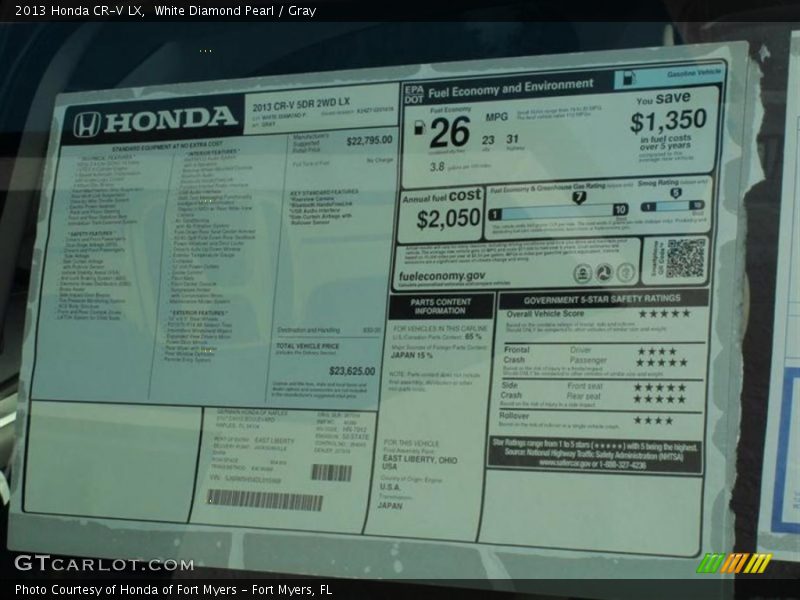Click the '$23,625.00' total price
Image resolution: width=800 pixels, height=600 pixels.
coord(352,371)
